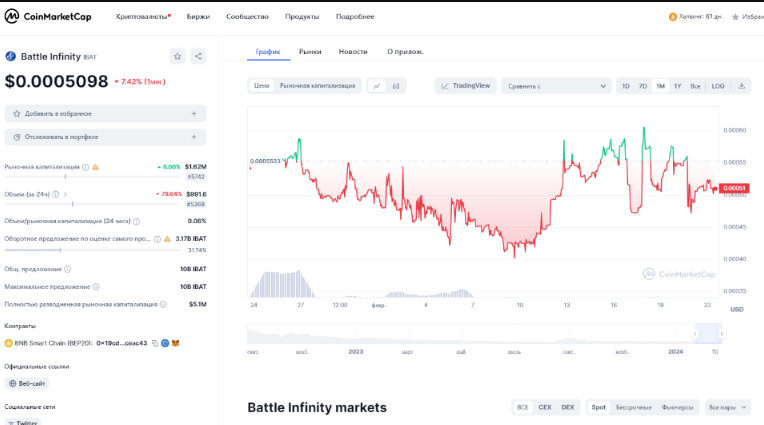
Task: Filter markets by DEX
Action: point(568,407)
